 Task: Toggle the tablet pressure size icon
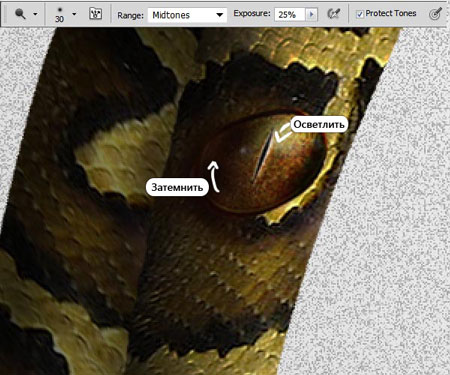[x=435, y=14]
